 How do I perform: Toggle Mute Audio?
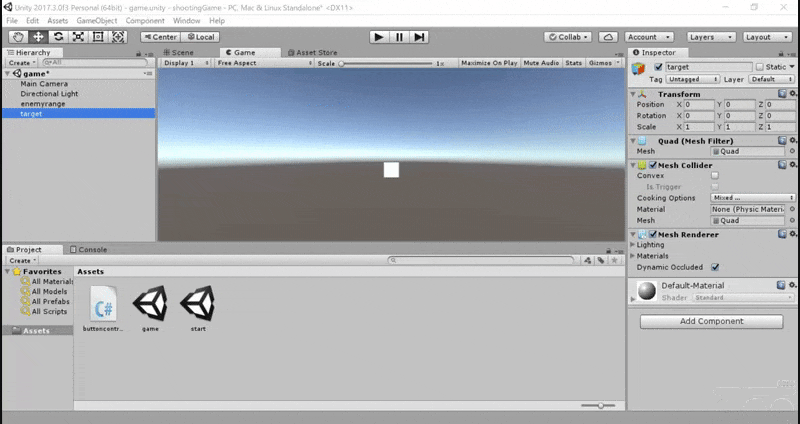pos(541,63)
